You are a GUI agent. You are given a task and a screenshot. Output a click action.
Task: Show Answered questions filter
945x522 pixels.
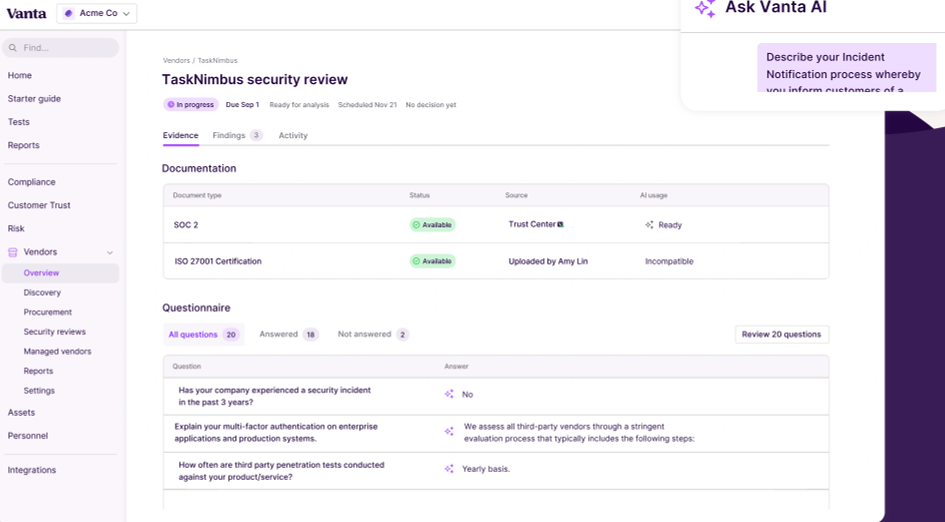[288, 335]
